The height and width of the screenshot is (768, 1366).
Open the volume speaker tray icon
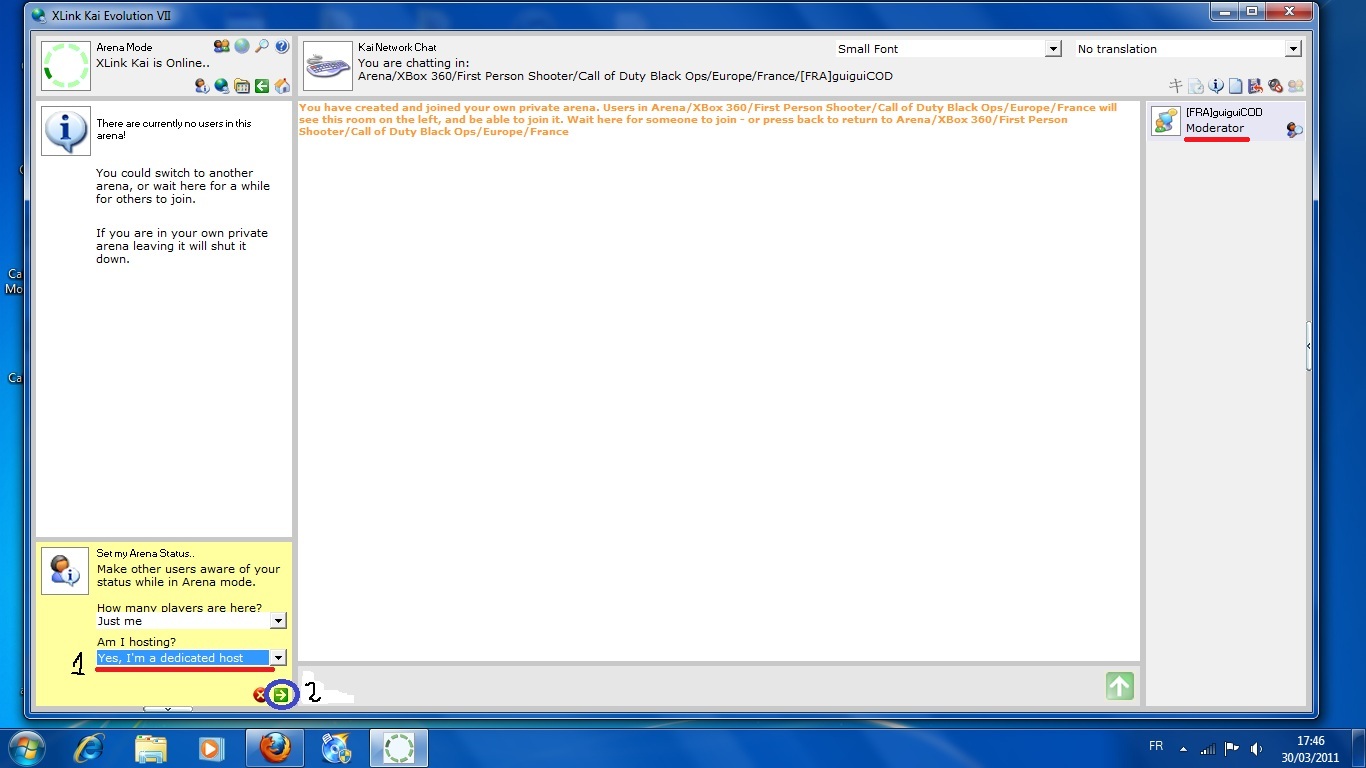pos(1256,749)
